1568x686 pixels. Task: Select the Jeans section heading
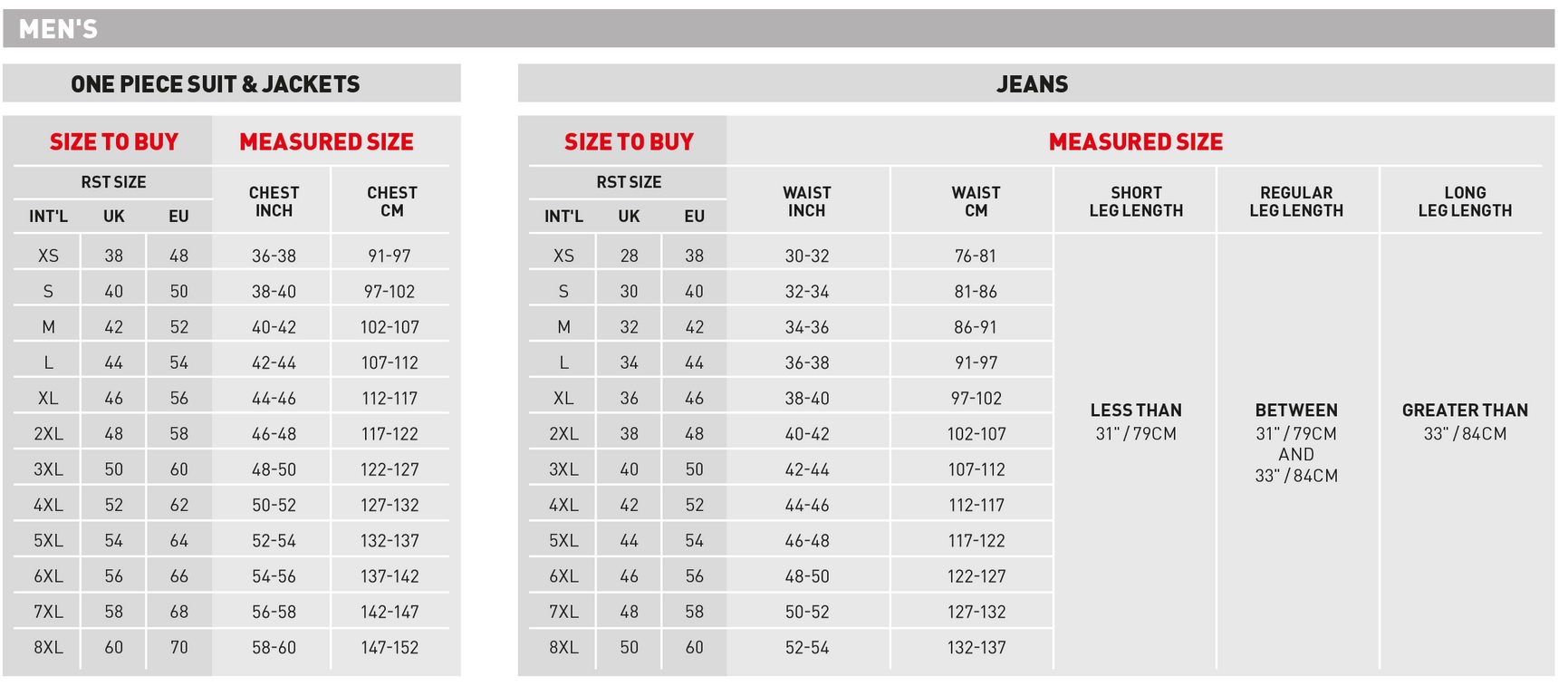click(1032, 84)
